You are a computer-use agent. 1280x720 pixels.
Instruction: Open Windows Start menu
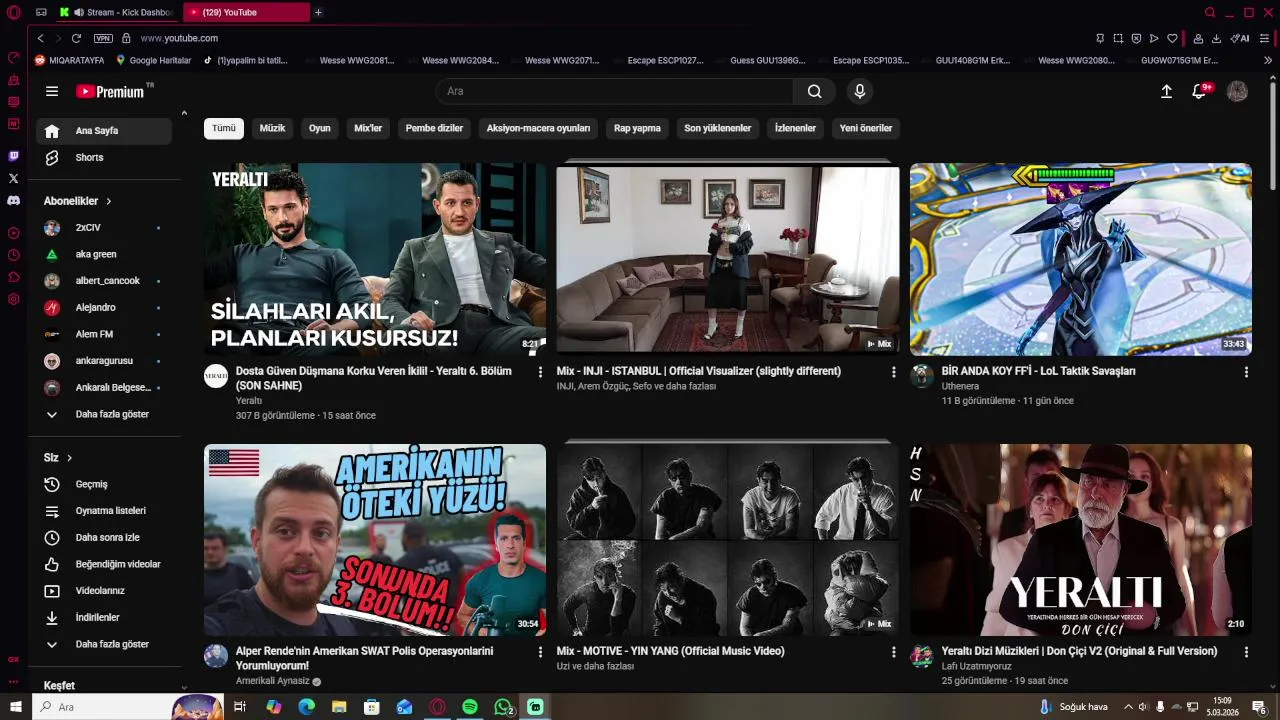tap(16, 707)
